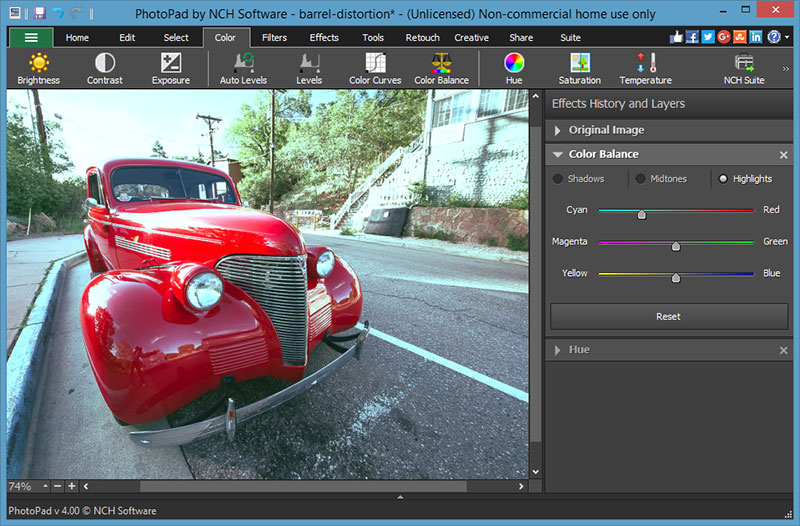Viewport: 800px width, 526px height.
Task: Open the NCH Suite toolbar icon
Action: click(x=744, y=63)
